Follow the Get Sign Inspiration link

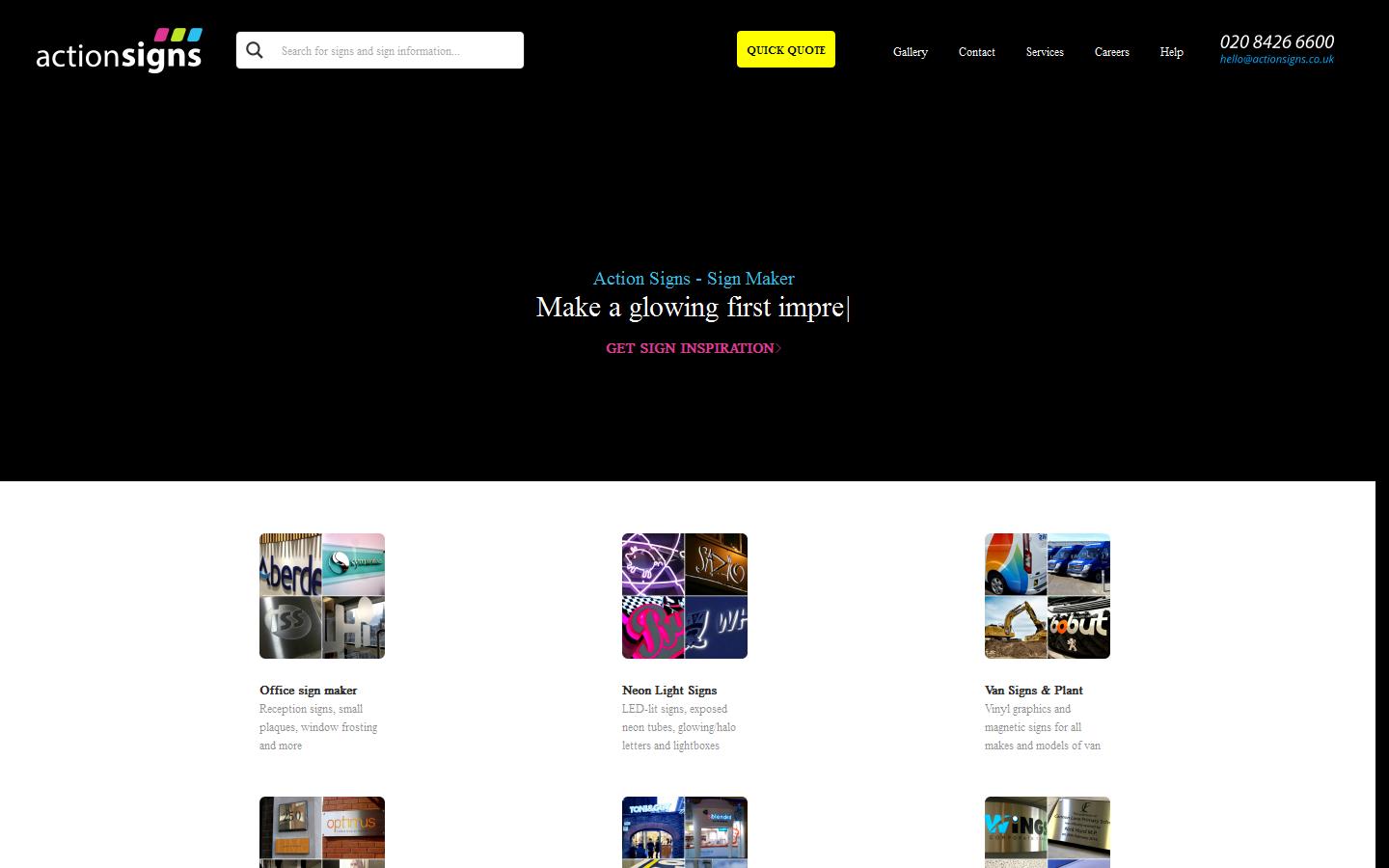(x=693, y=348)
